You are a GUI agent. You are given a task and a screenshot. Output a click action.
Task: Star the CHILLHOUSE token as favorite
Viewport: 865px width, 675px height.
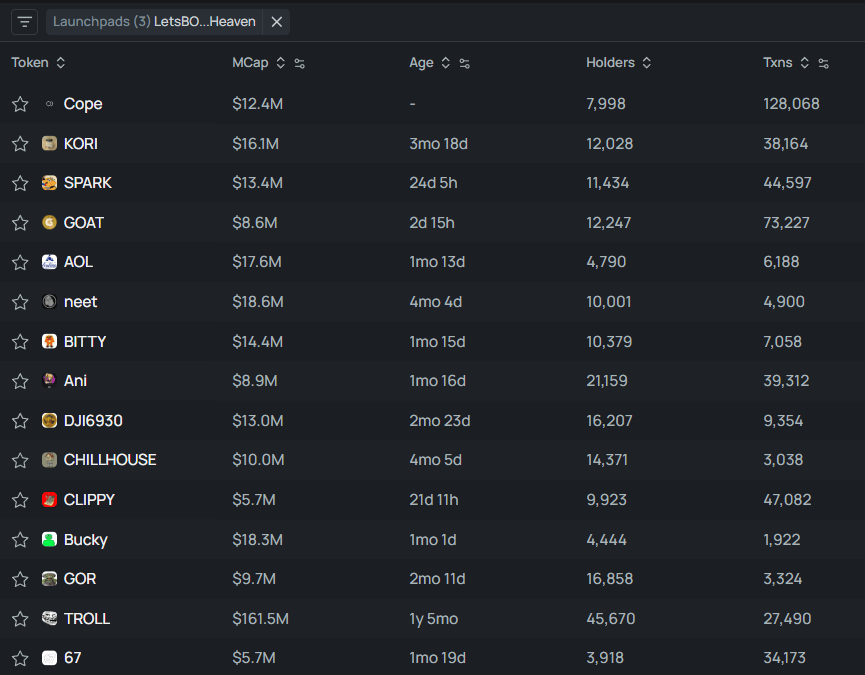(x=20, y=461)
